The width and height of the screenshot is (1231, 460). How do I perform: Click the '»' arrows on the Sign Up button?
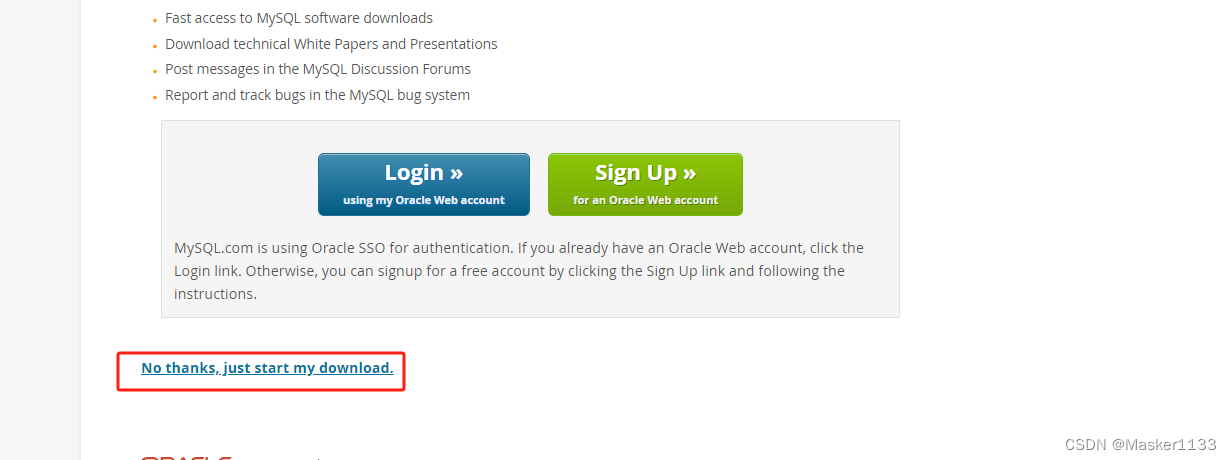click(689, 172)
